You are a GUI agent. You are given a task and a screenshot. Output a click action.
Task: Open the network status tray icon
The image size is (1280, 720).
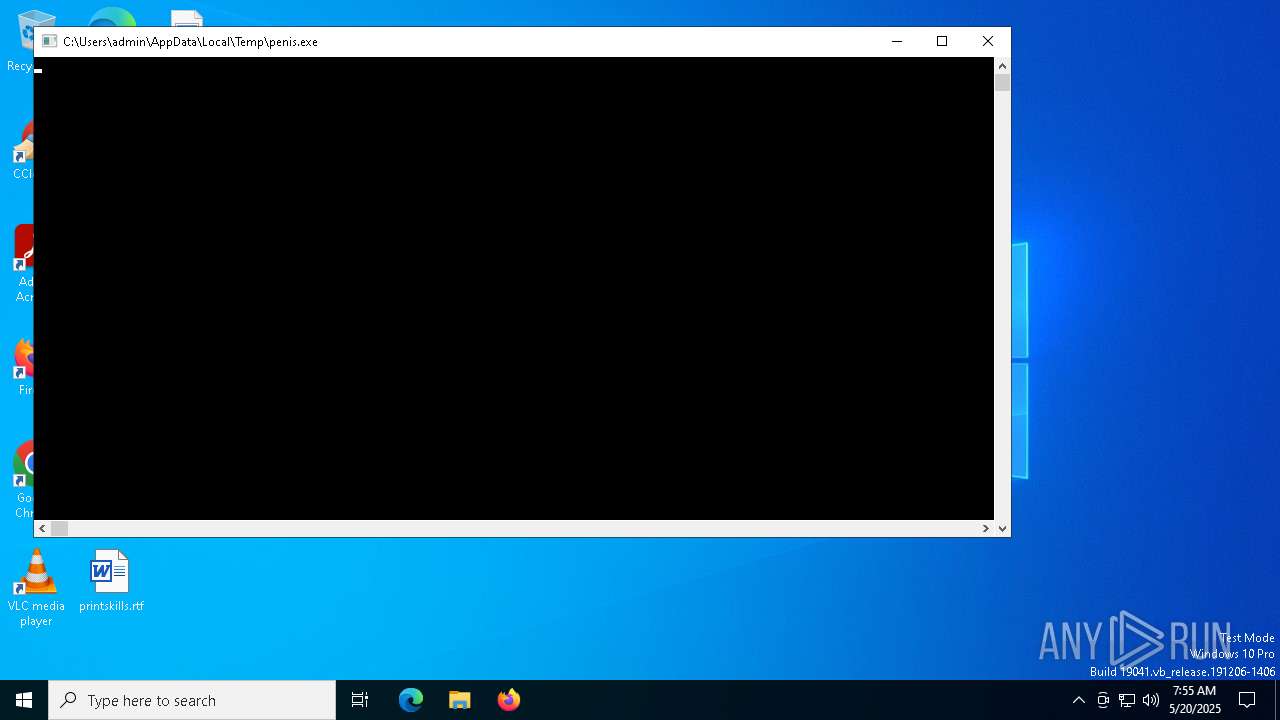tap(1127, 700)
